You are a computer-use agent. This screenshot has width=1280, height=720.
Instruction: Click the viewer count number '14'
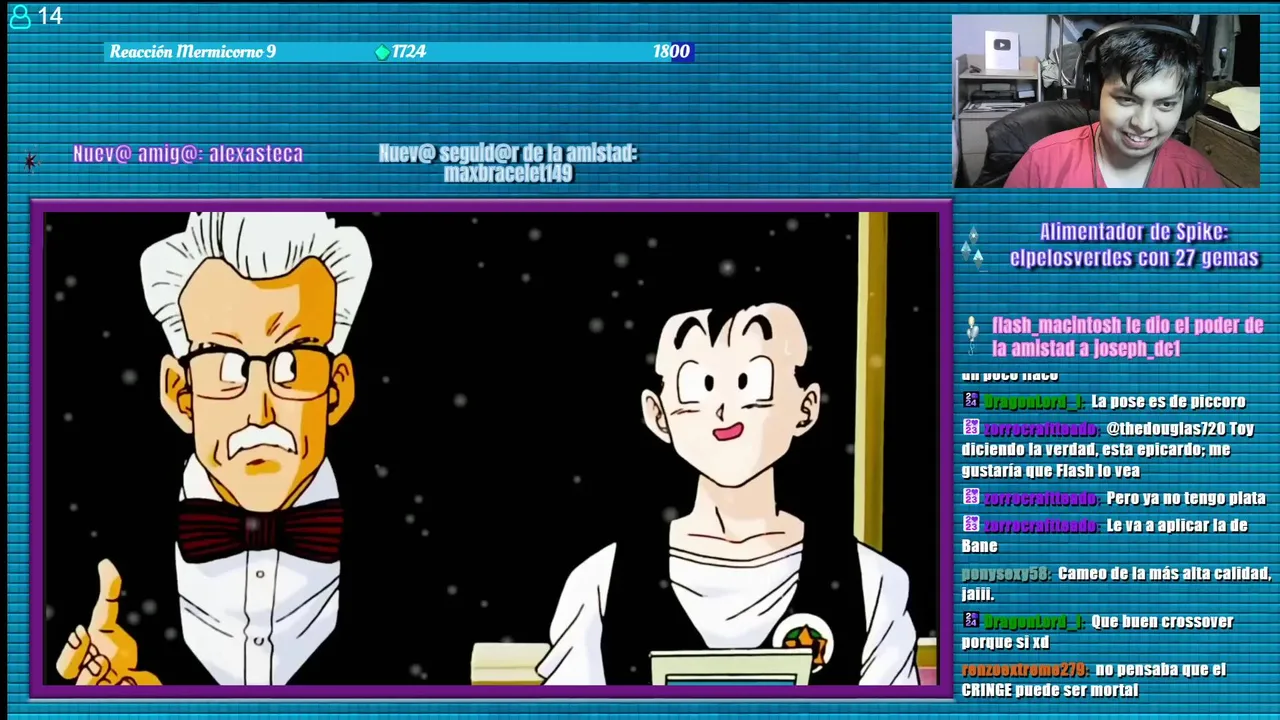(x=50, y=16)
